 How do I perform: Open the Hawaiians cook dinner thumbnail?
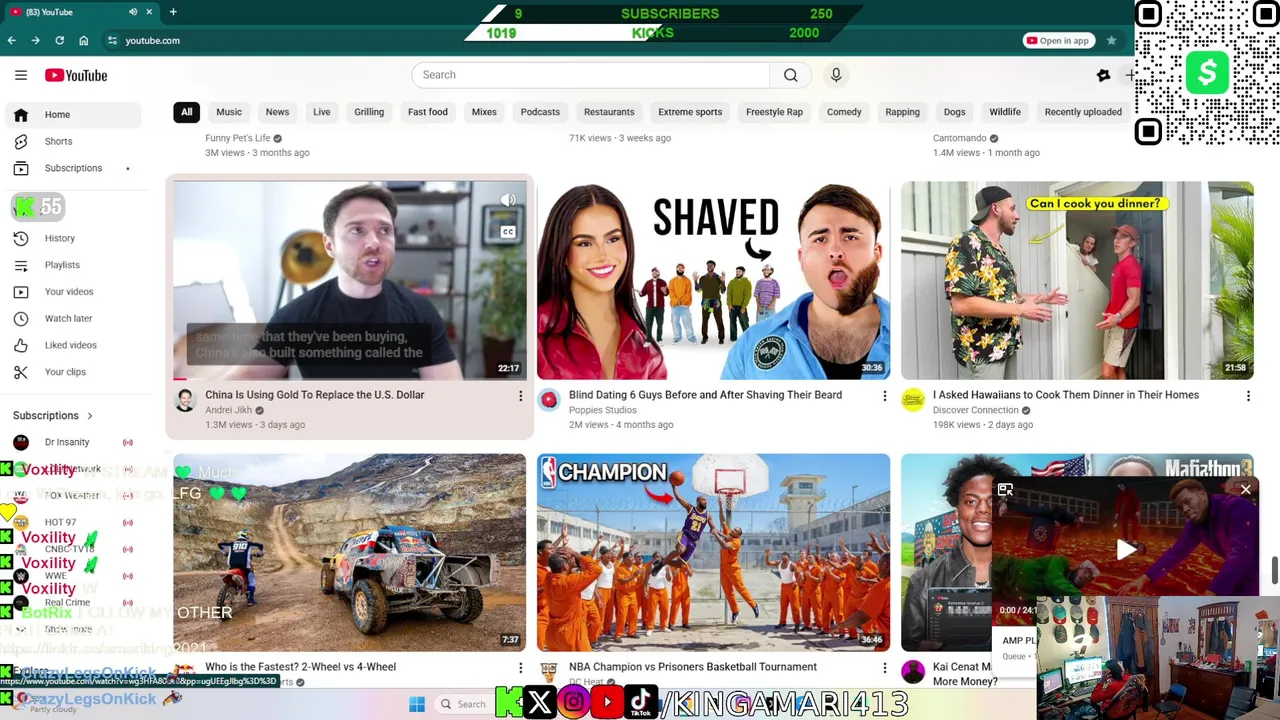pyautogui.click(x=1077, y=280)
